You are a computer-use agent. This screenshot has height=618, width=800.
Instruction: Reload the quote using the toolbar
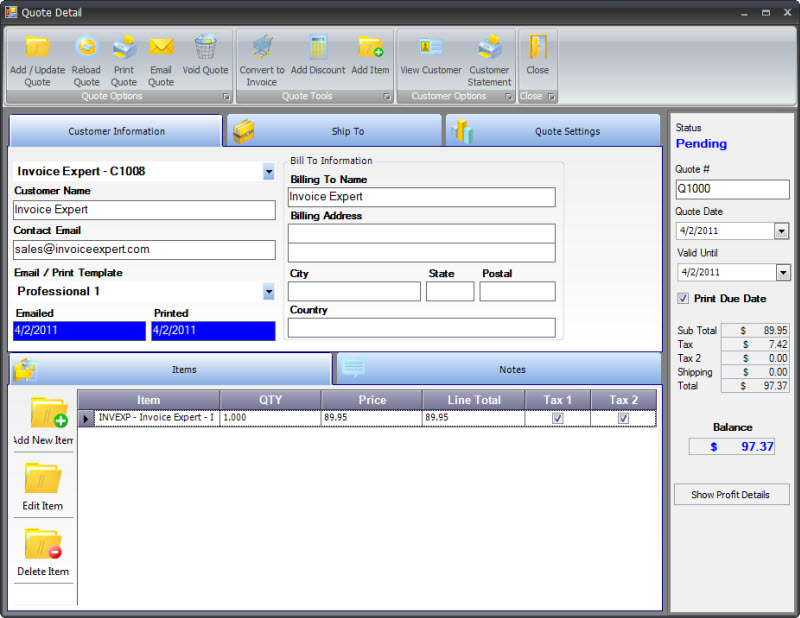click(86, 47)
